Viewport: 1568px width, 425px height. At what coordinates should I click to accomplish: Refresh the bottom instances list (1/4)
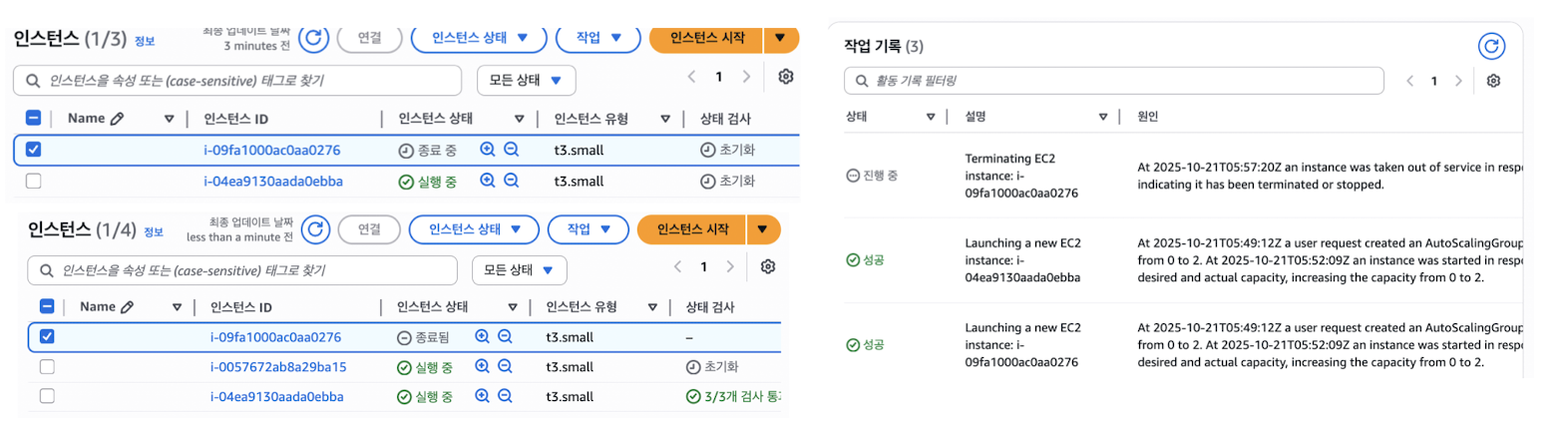coord(315,230)
